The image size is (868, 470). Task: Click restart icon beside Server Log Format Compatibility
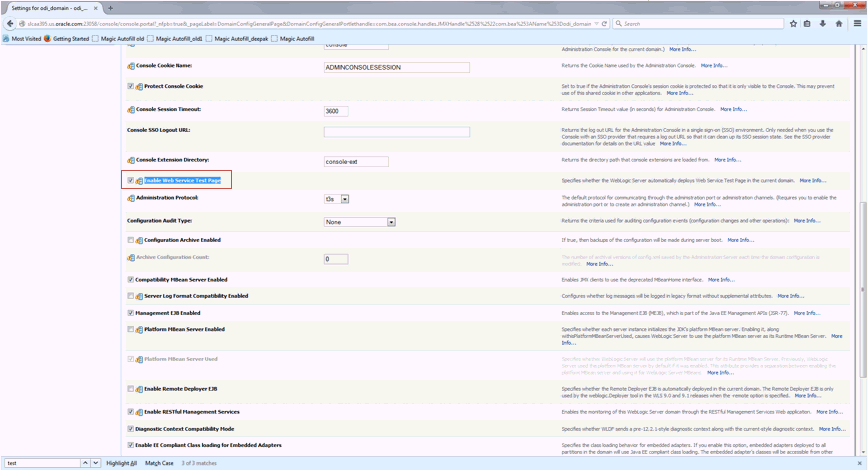pos(140,296)
